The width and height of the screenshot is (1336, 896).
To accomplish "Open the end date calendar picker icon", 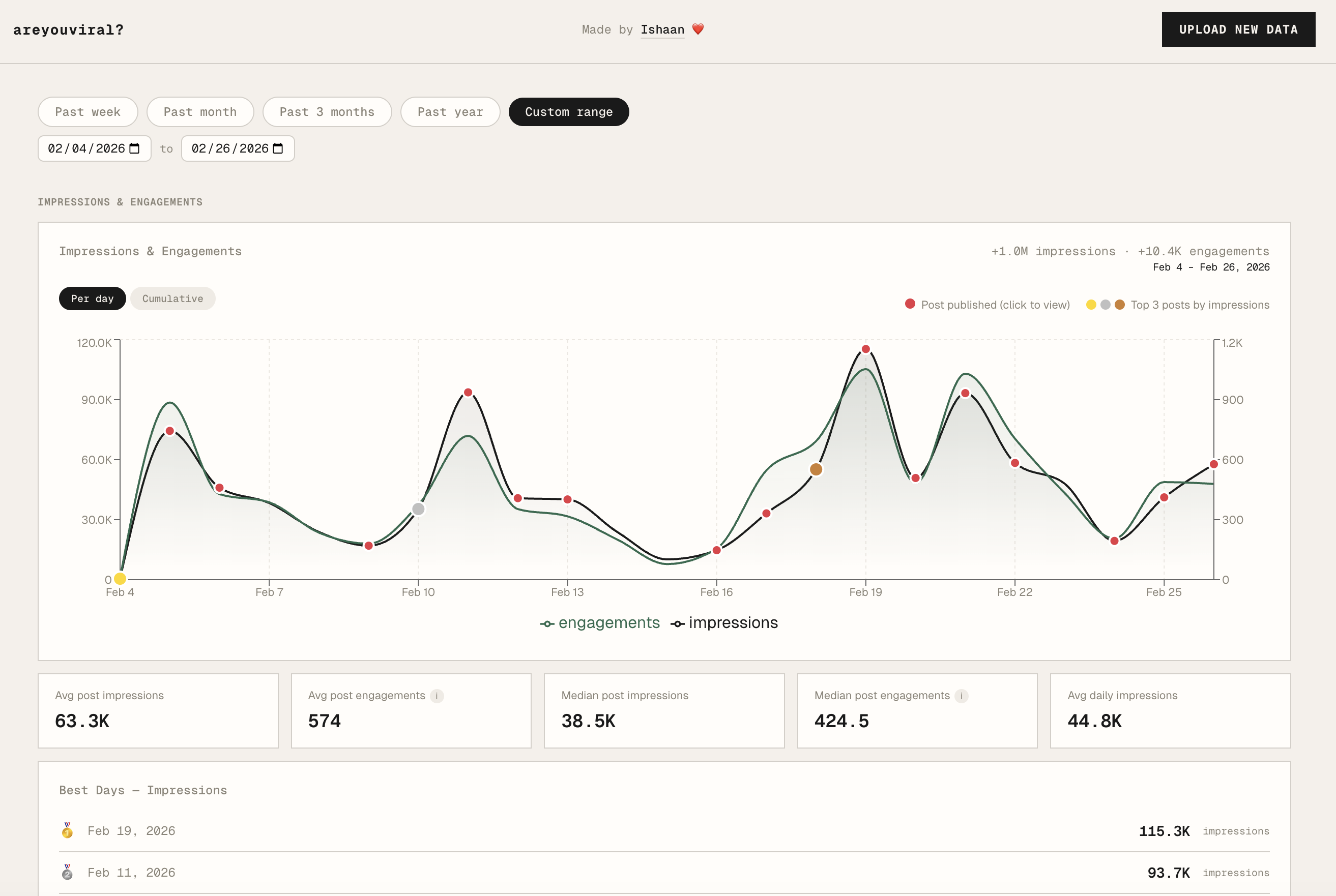I will (x=278, y=148).
